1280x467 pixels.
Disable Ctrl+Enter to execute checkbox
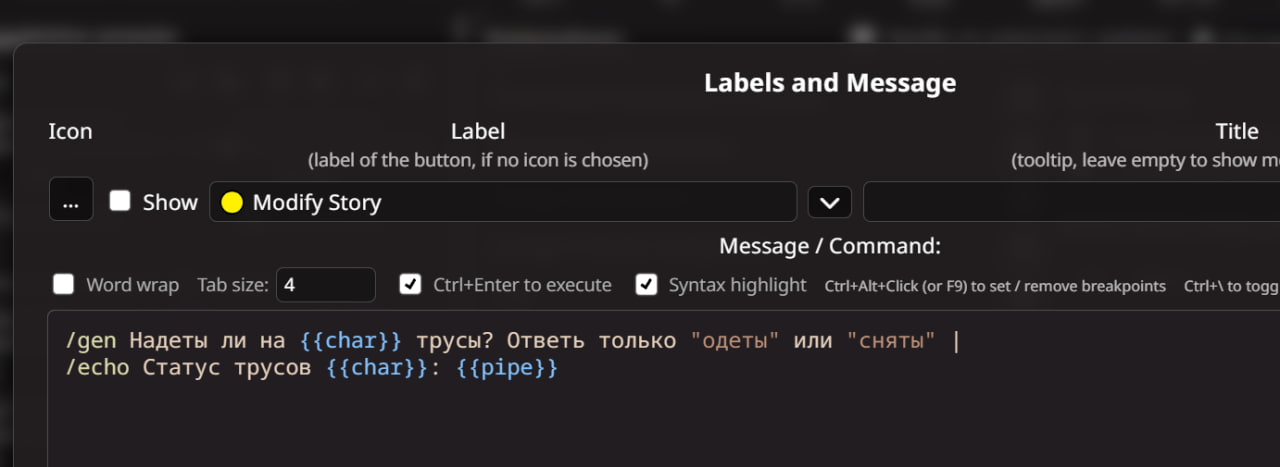point(410,284)
